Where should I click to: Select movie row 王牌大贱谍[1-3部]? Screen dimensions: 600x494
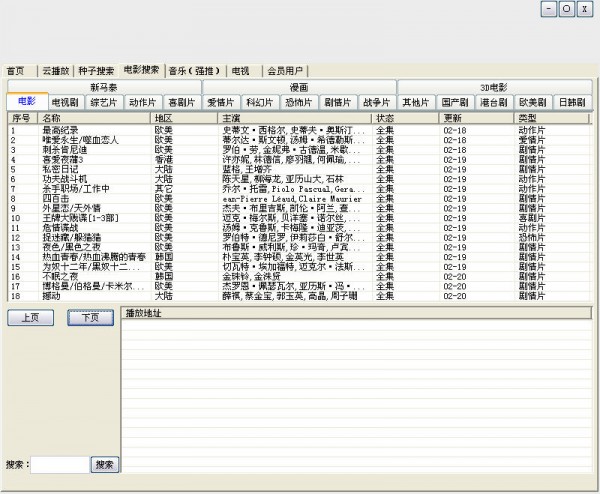298,218
